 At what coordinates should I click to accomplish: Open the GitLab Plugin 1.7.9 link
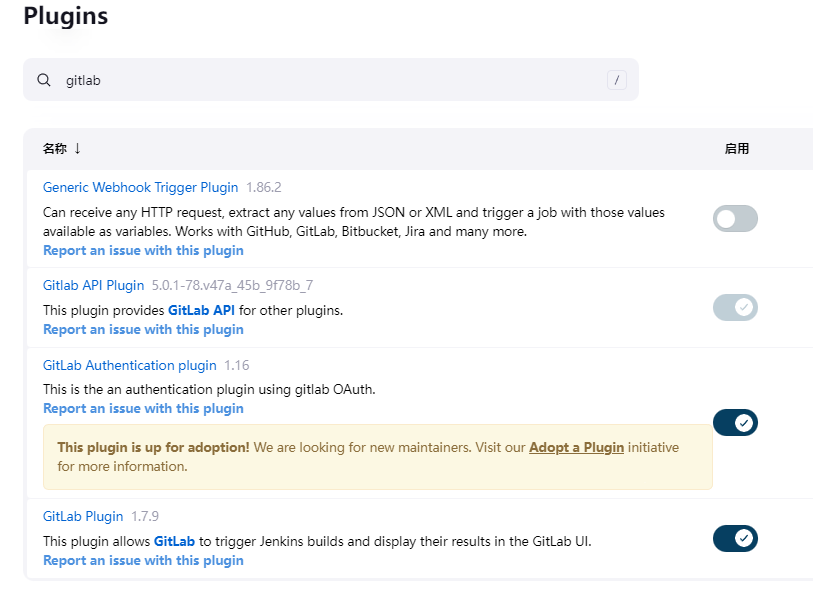[x=83, y=516]
